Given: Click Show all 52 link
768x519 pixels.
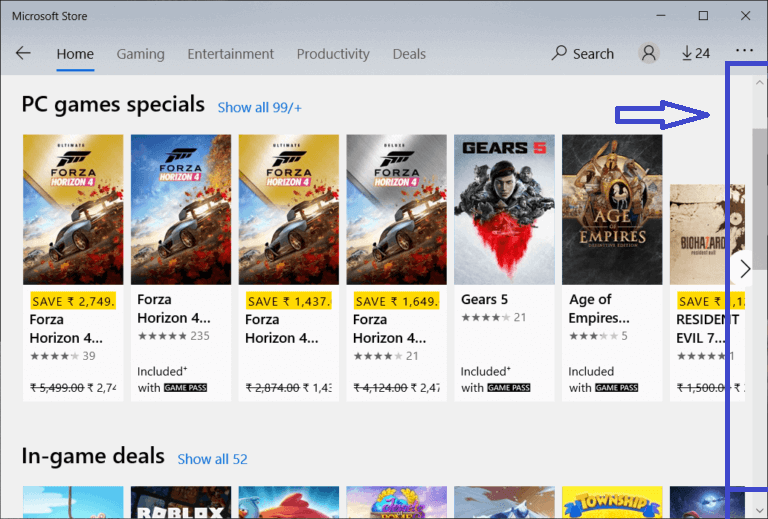Looking at the screenshot, I should 213,459.
